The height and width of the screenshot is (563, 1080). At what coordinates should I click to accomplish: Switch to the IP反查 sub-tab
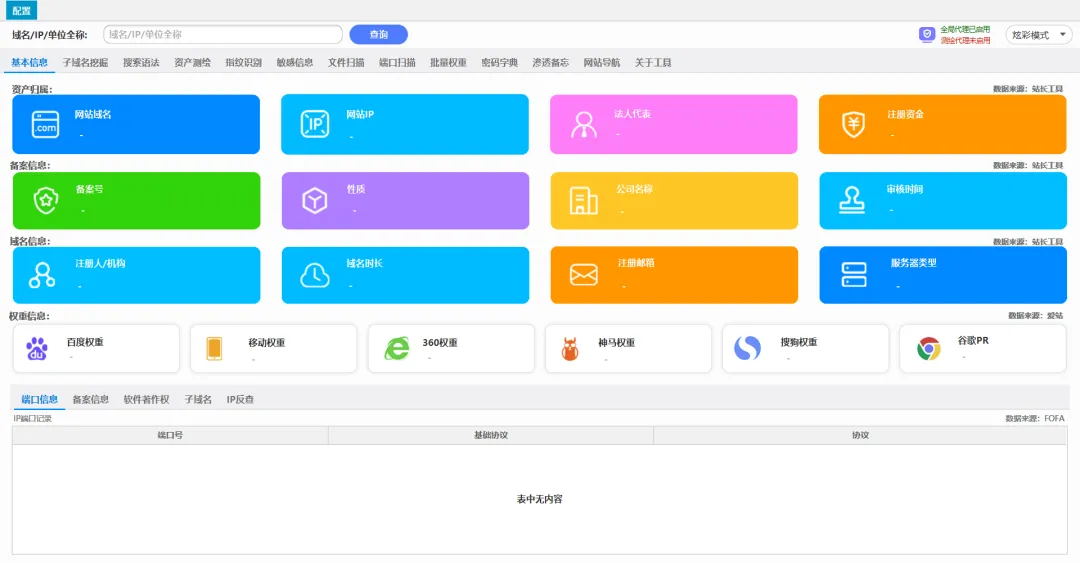tap(240, 399)
